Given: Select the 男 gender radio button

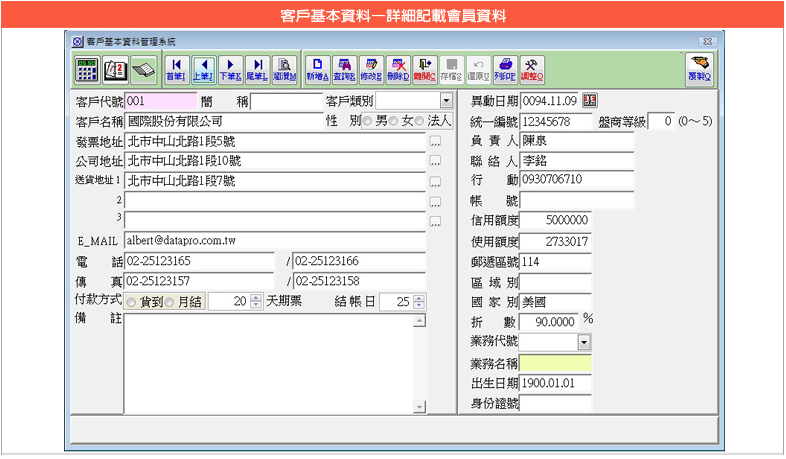Looking at the screenshot, I should [x=367, y=121].
